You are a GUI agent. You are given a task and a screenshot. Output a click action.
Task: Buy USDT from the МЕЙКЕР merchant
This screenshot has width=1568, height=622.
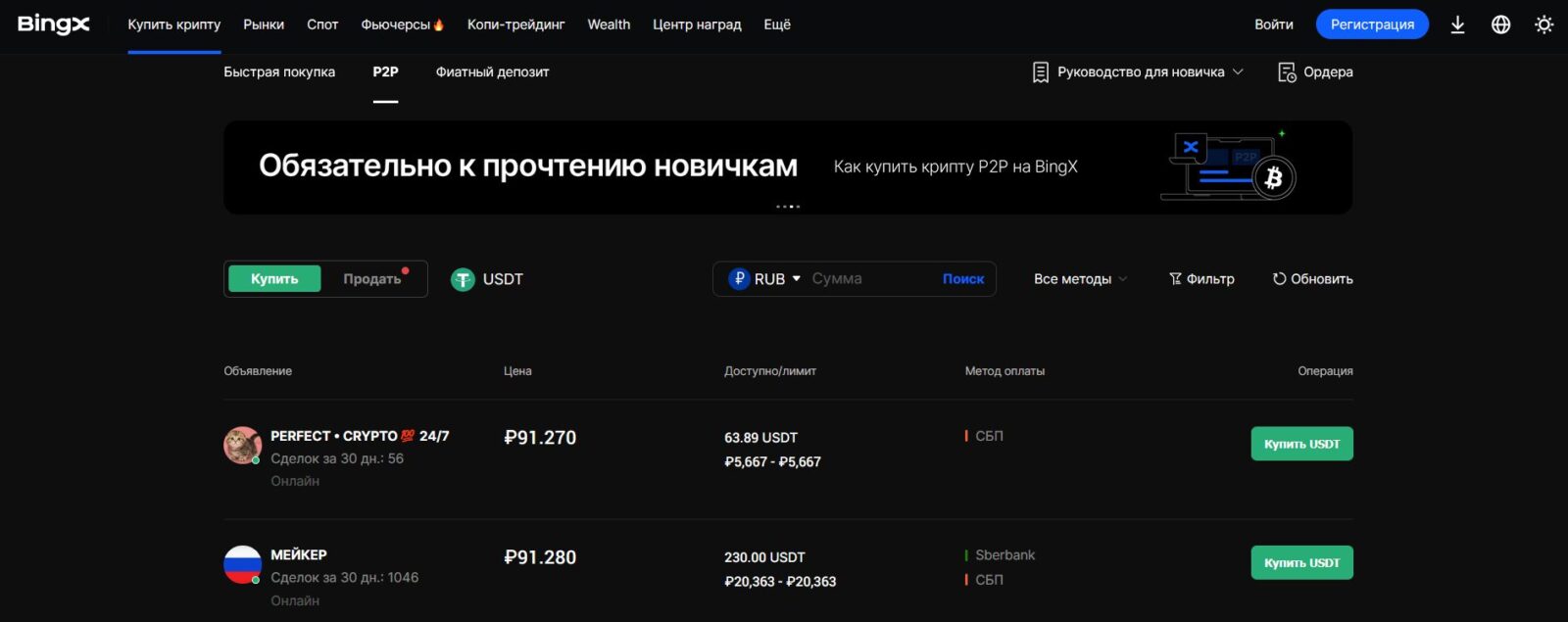1301,563
